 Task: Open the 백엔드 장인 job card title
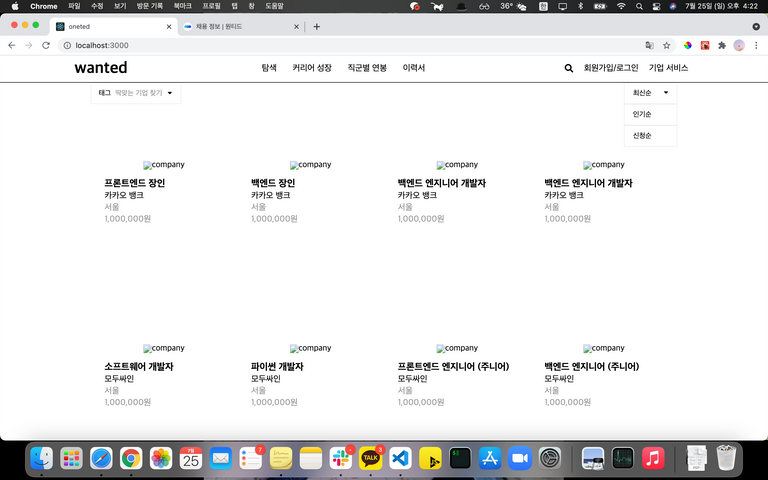point(273,183)
